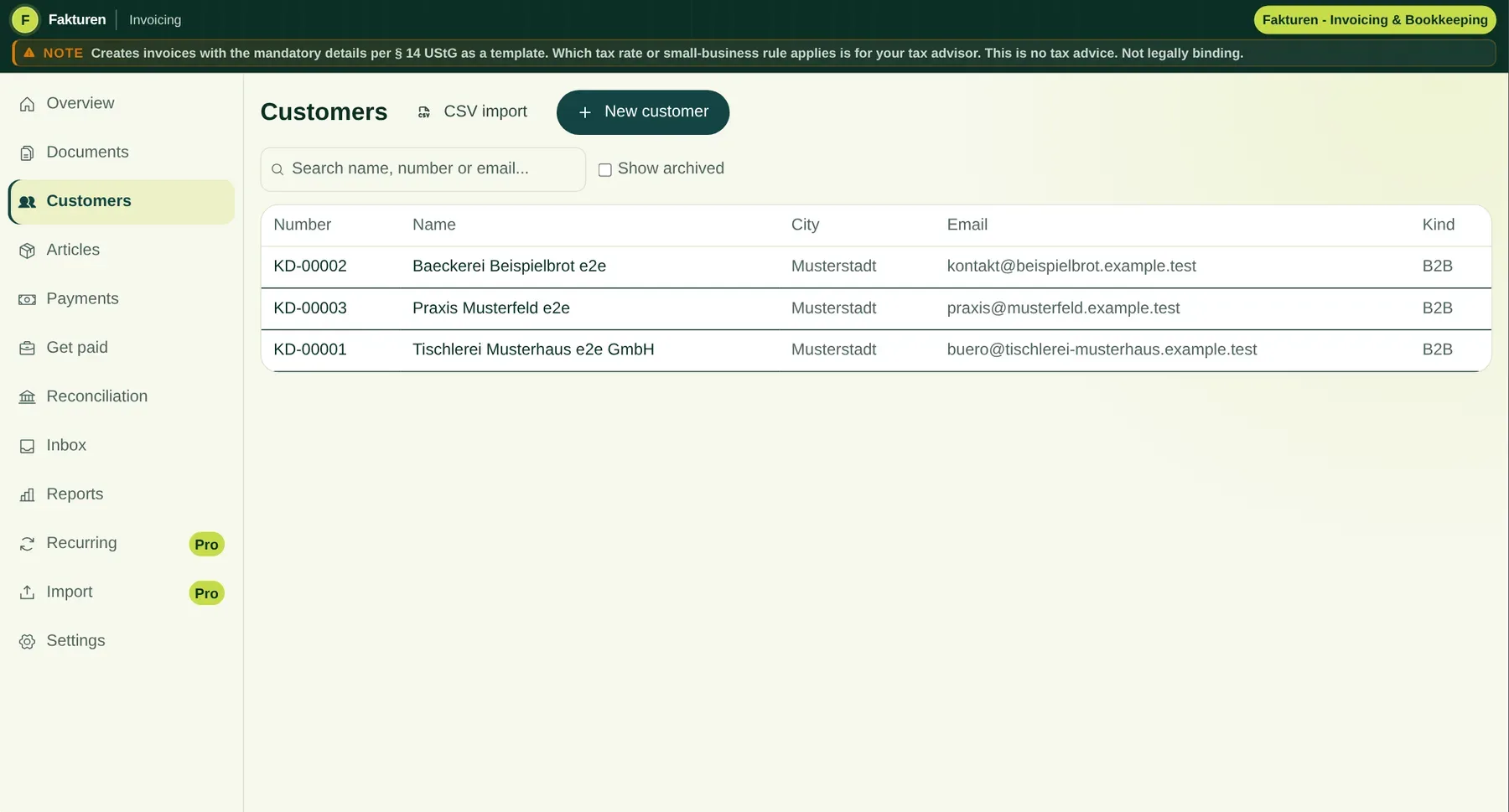The width and height of the screenshot is (1509, 812).
Task: Click the Overview house icon
Action: (x=27, y=104)
